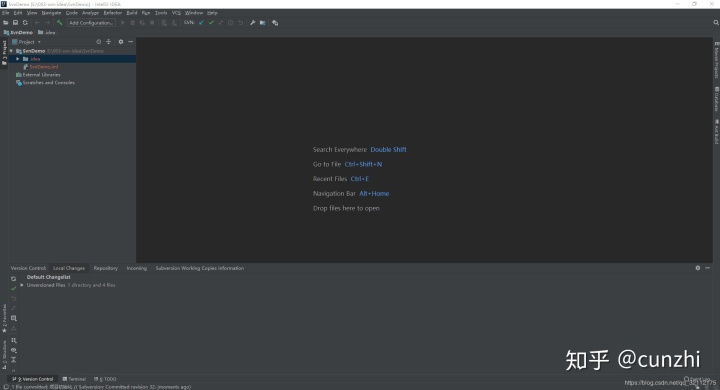Click the Synchronize refresh toolbar icon
This screenshot has width=720, height=390.
(x=25, y=23)
